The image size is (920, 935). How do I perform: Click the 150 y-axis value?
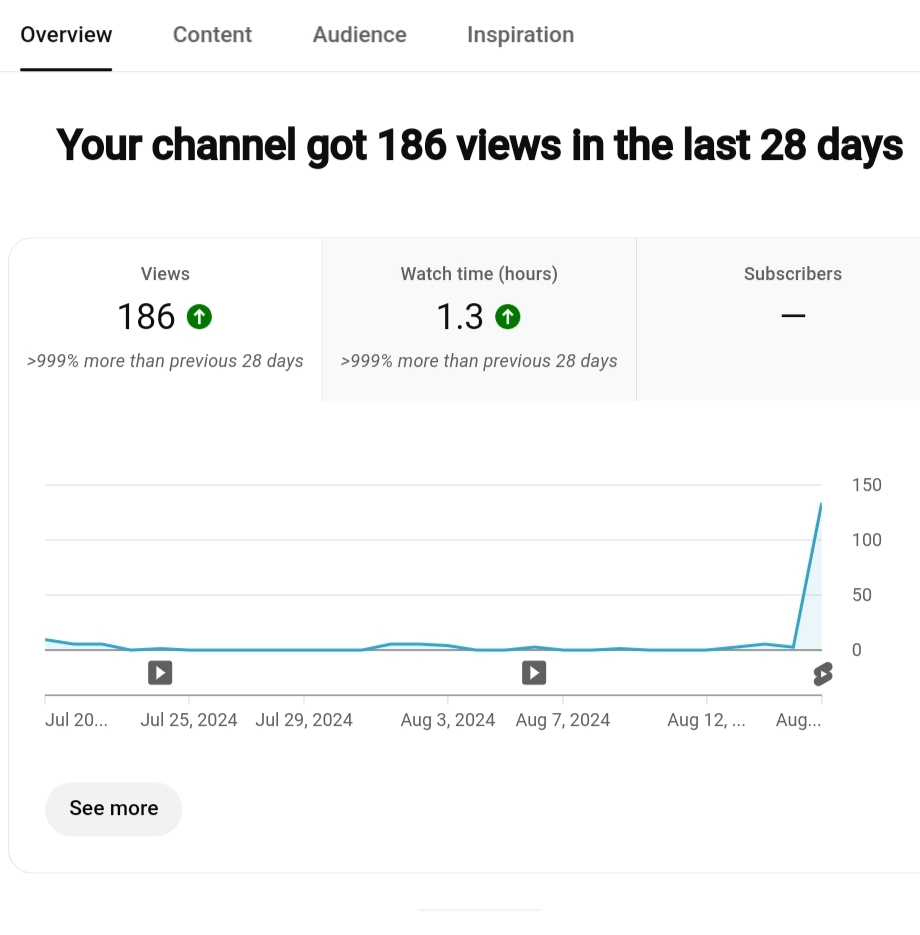[x=866, y=485]
